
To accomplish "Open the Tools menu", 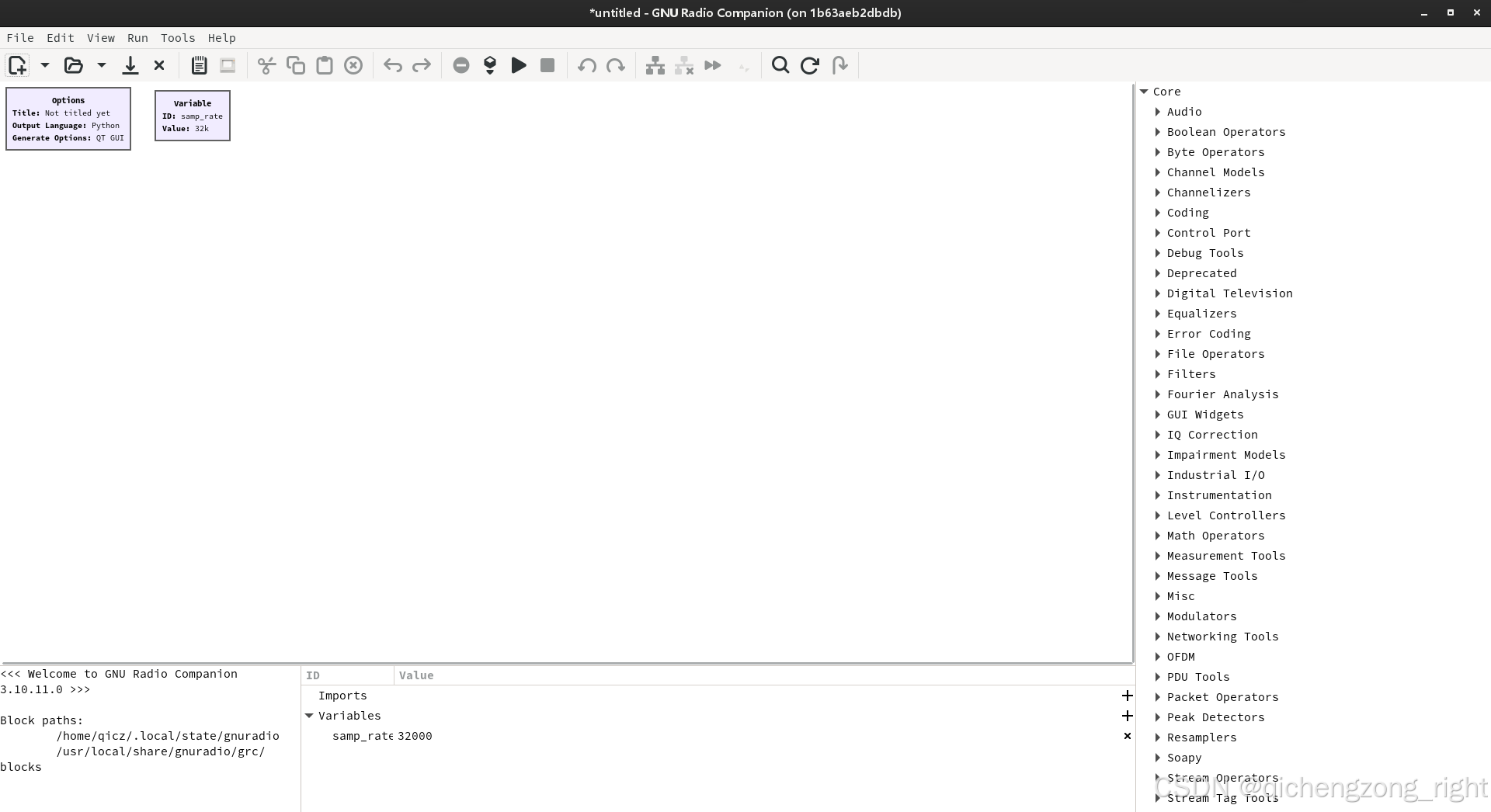I will (178, 38).
